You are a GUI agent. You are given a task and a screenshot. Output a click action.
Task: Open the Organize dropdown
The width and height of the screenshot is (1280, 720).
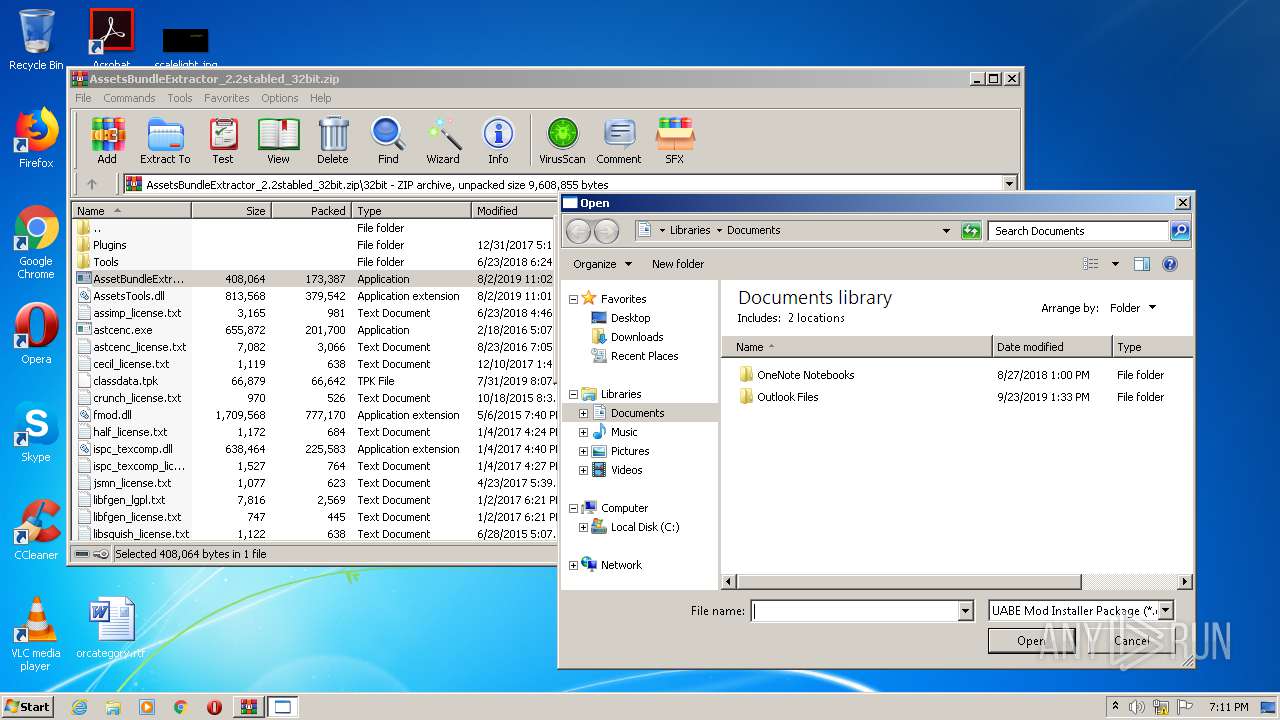602,264
